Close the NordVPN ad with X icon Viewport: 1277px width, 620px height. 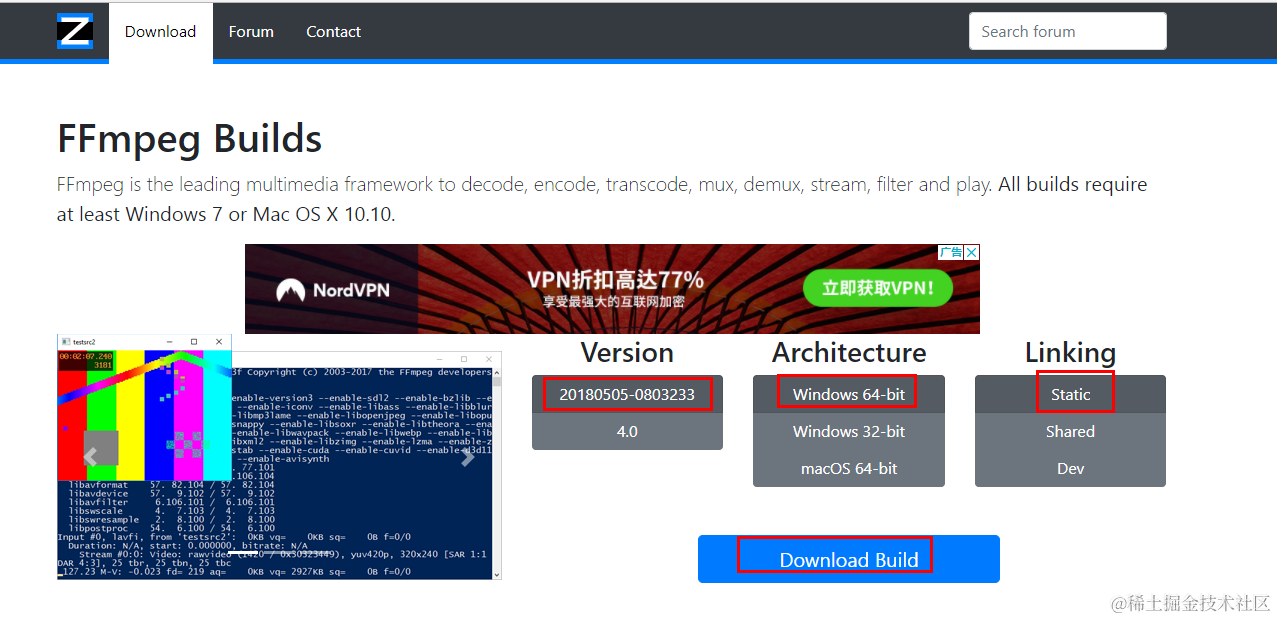click(x=971, y=253)
